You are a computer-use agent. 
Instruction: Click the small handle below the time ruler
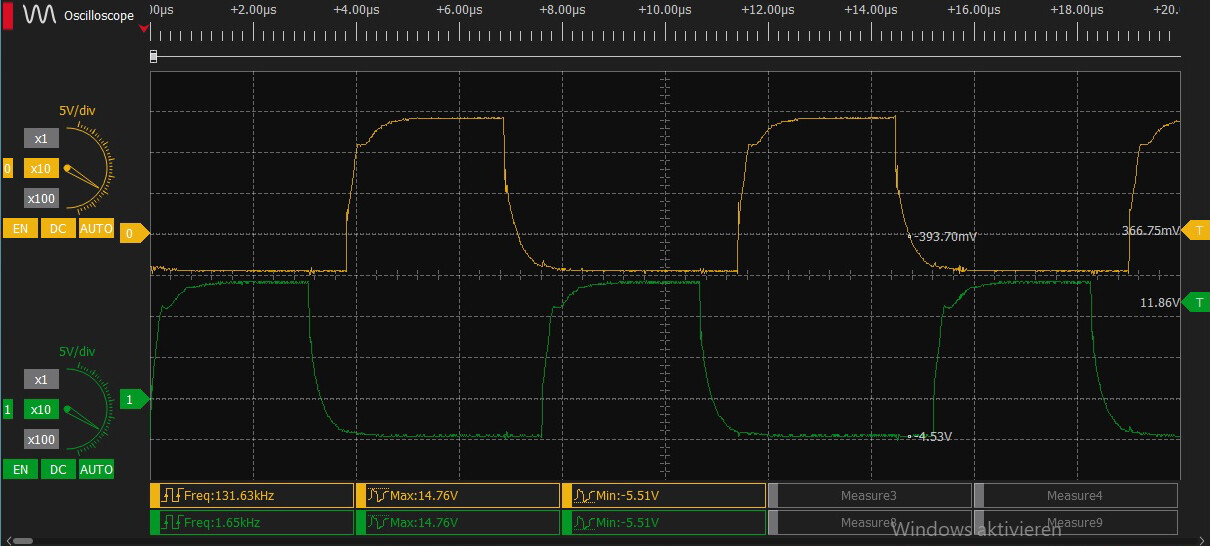153,57
